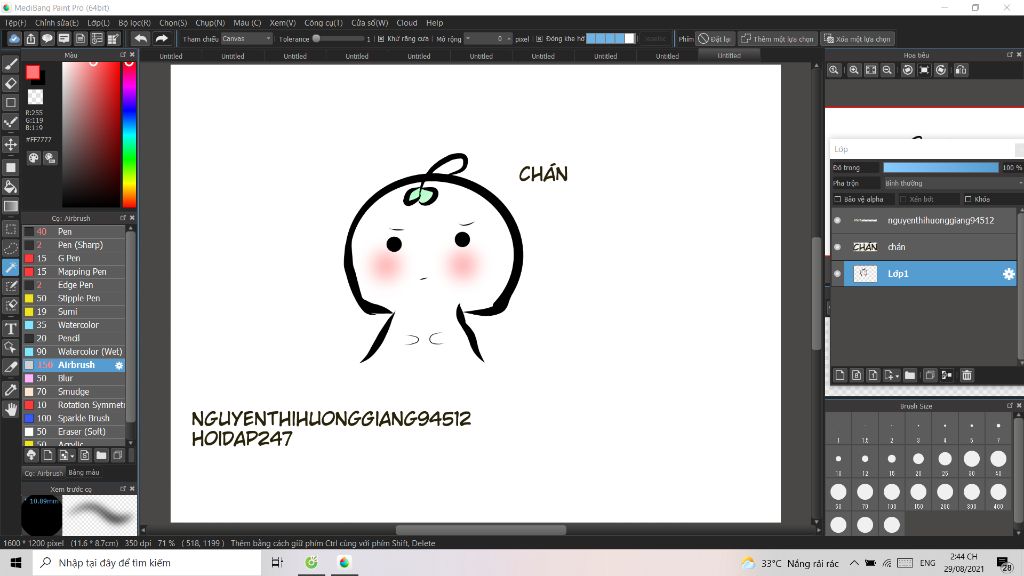Expand brush panel add-brush dropdown arrow
The width and height of the screenshot is (1024, 576).
point(72,456)
